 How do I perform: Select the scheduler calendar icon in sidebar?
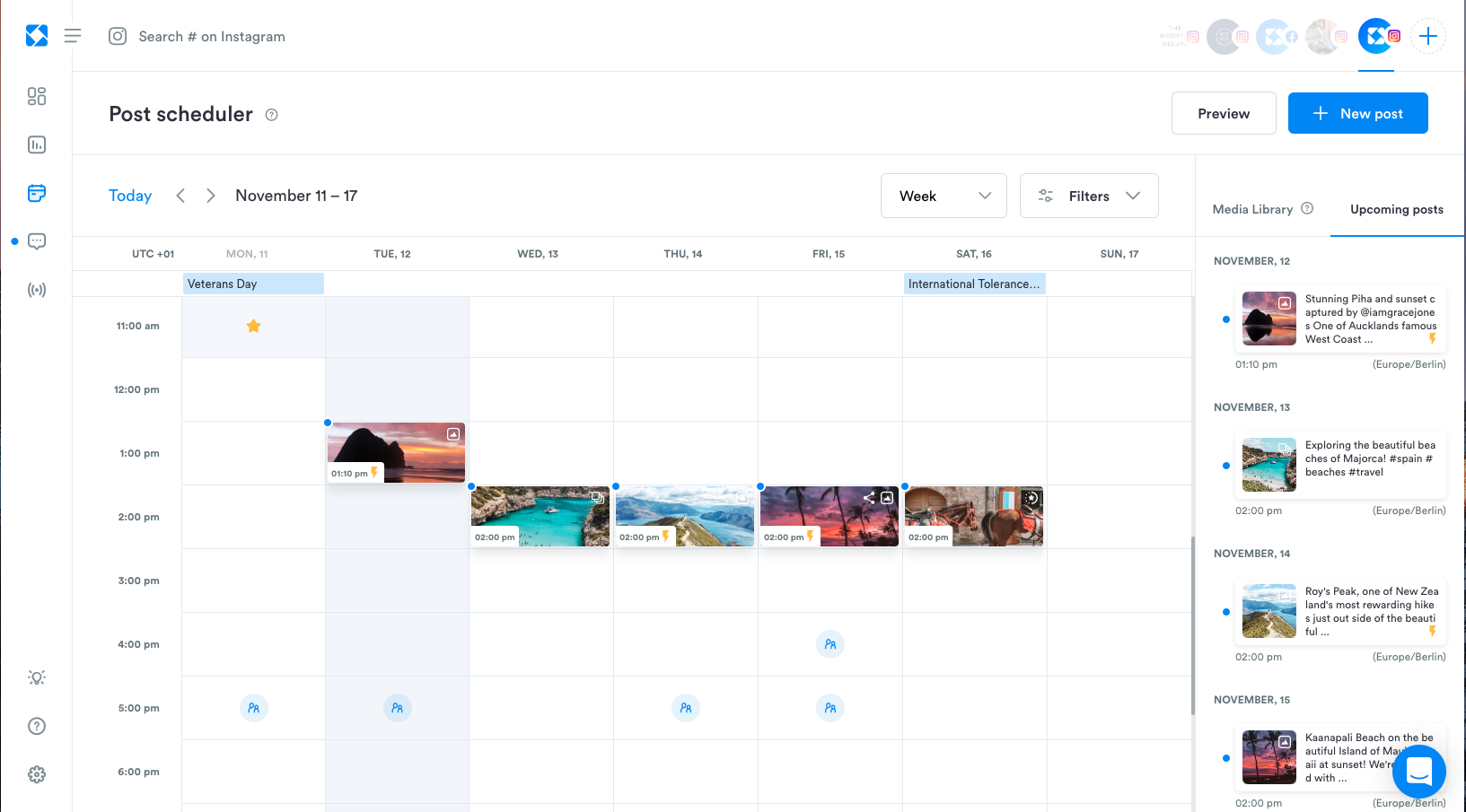(37, 193)
